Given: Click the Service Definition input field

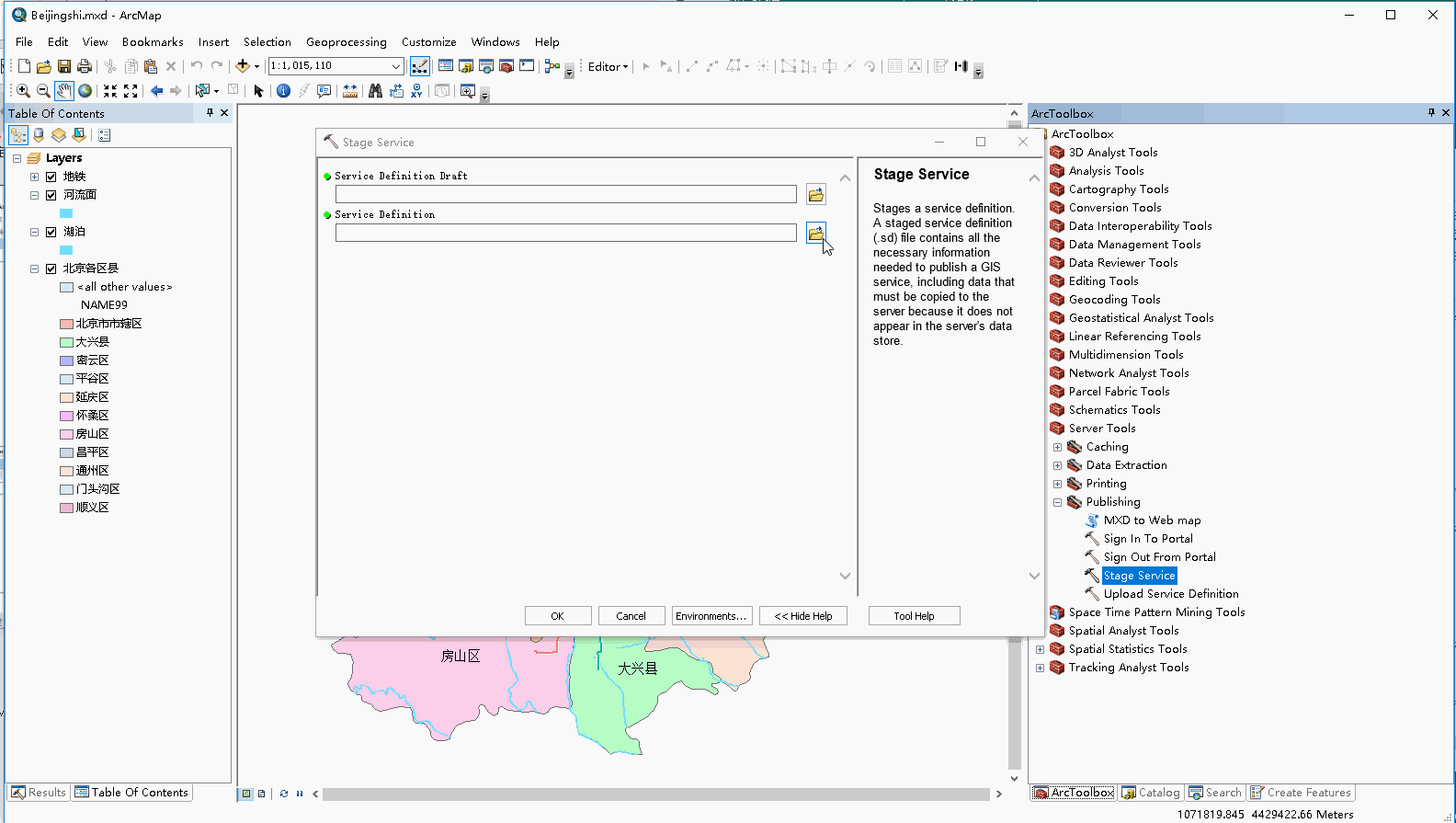Looking at the screenshot, I should pyautogui.click(x=566, y=233).
